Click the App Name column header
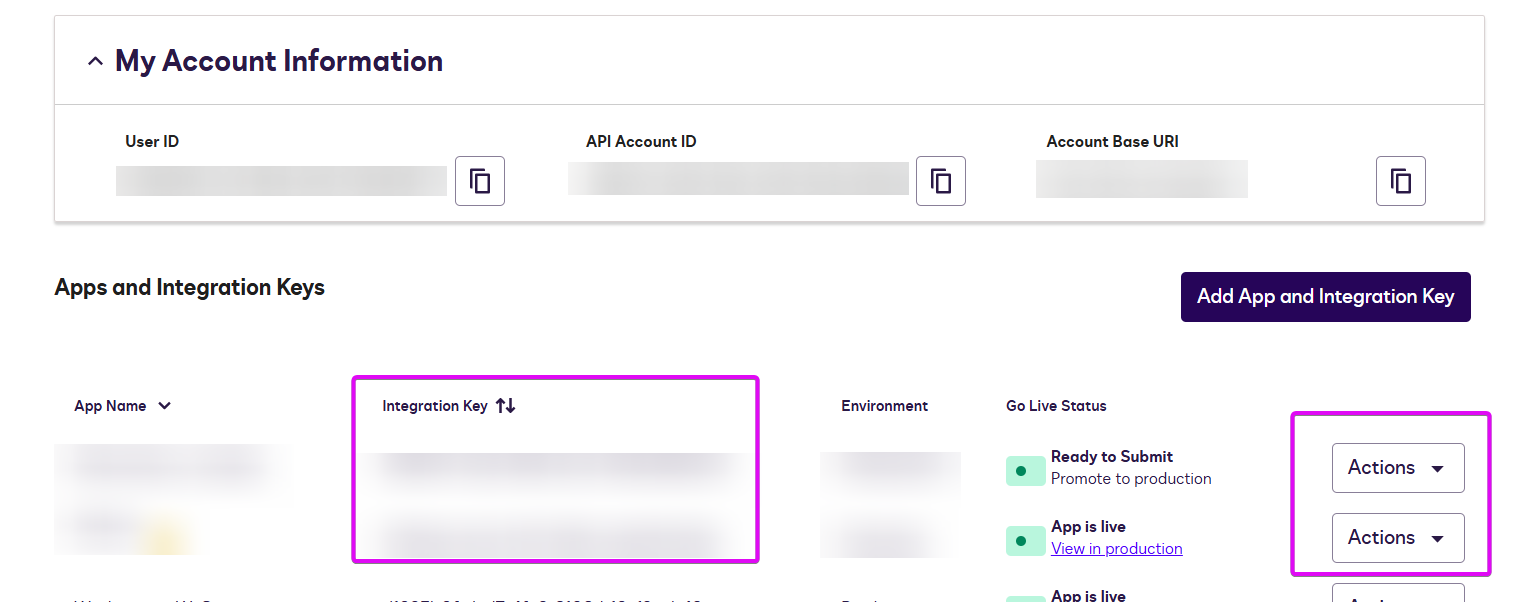The width and height of the screenshot is (1515, 602). (x=110, y=406)
